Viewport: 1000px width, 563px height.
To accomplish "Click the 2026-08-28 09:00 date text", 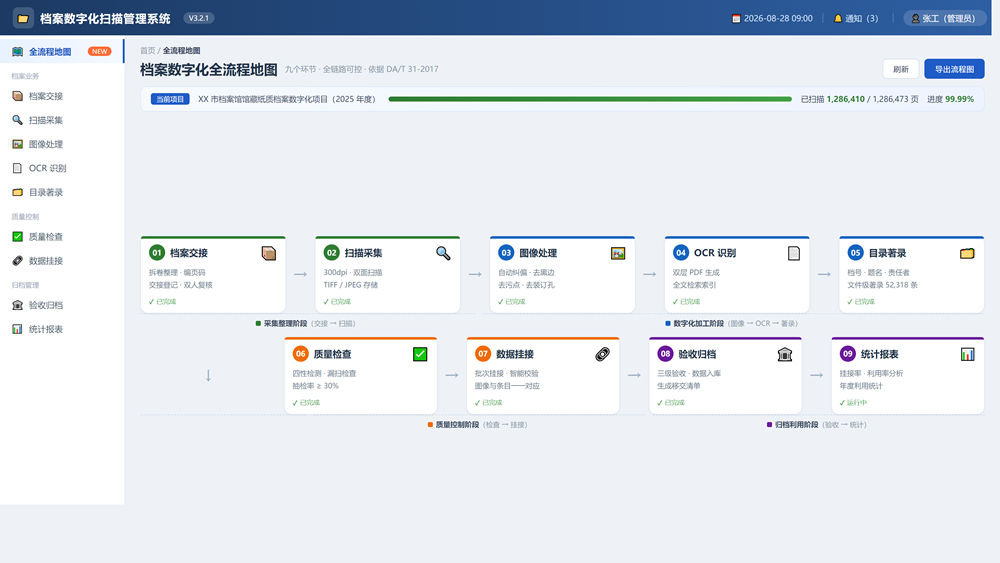I will point(778,18).
